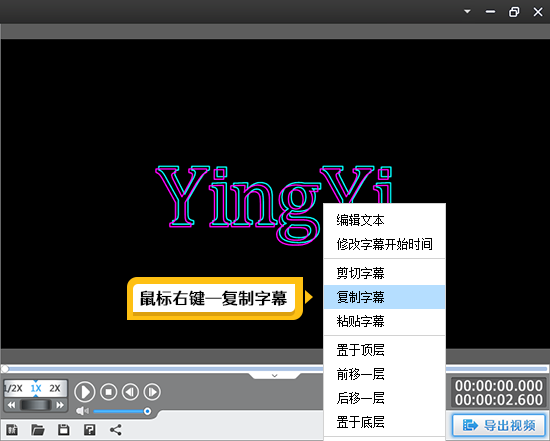The width and height of the screenshot is (550, 441).
Task: Open a project with the folder icon
Action: 38,430
